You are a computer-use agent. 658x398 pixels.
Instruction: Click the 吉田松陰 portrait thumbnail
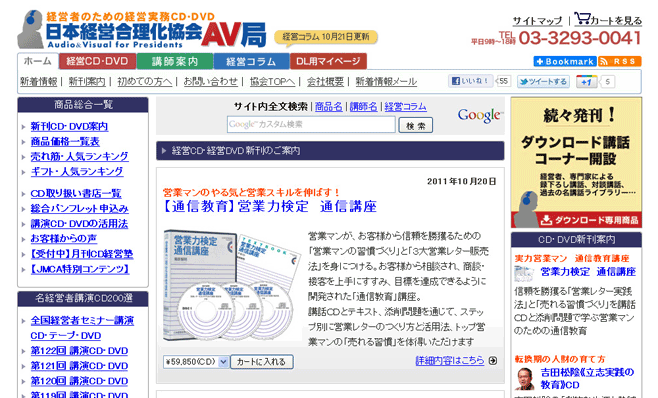click(x=525, y=379)
